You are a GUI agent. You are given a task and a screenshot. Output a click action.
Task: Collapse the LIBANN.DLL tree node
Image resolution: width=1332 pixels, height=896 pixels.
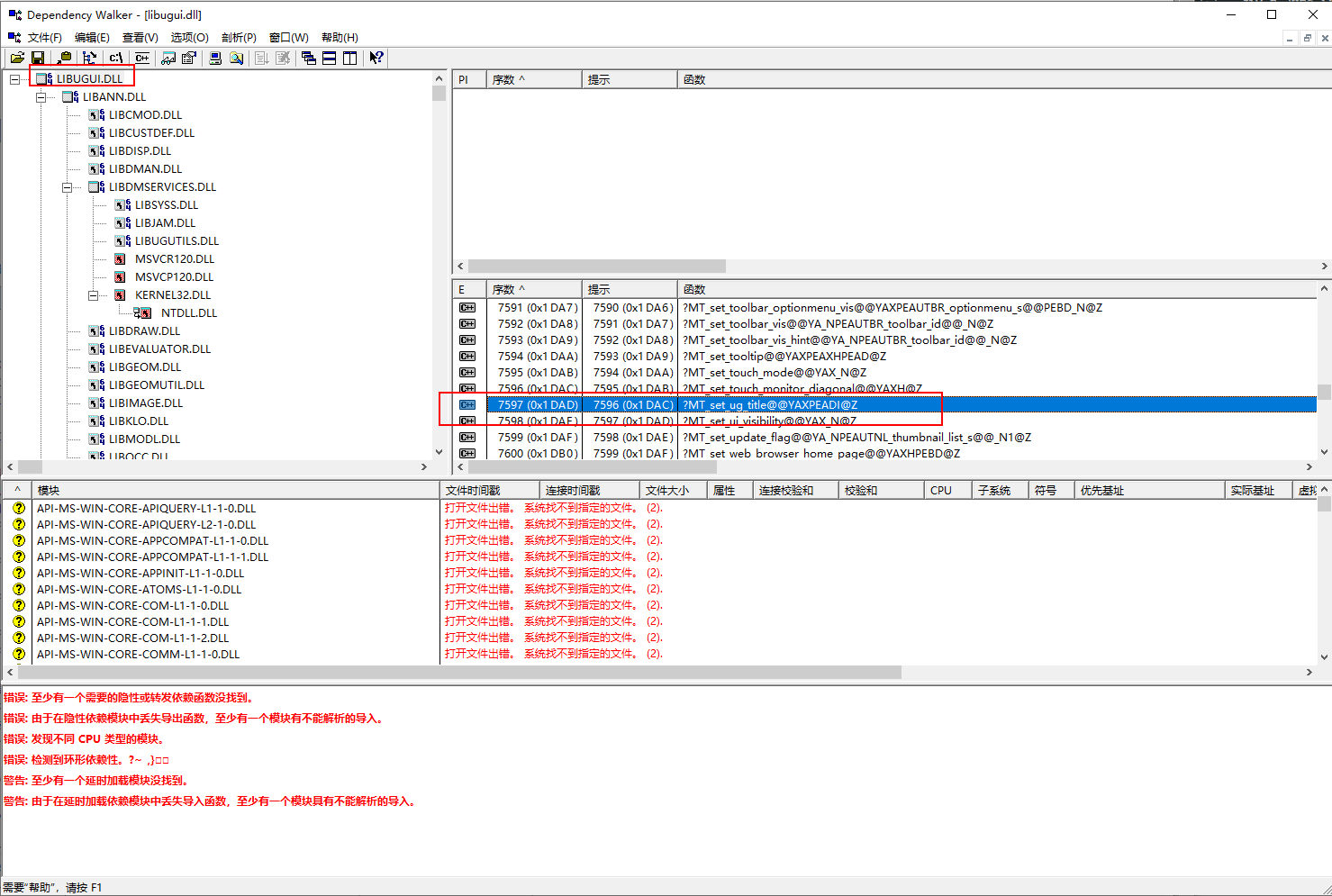point(41,97)
